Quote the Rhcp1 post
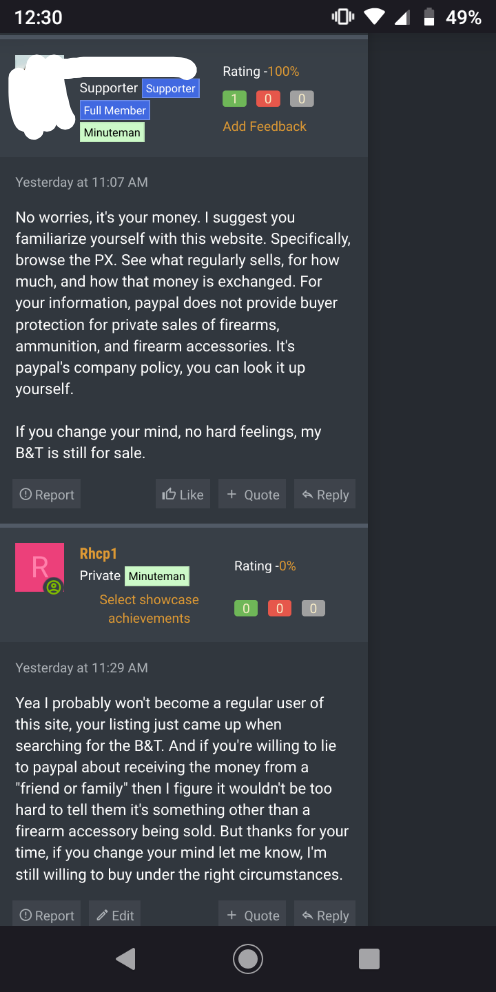 [x=252, y=914]
